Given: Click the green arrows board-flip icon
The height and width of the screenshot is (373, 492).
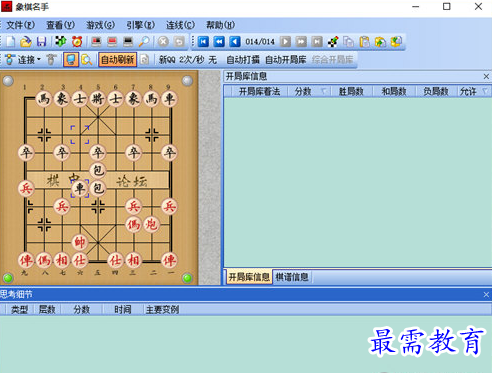Looking at the screenshot, I should click(x=61, y=42).
